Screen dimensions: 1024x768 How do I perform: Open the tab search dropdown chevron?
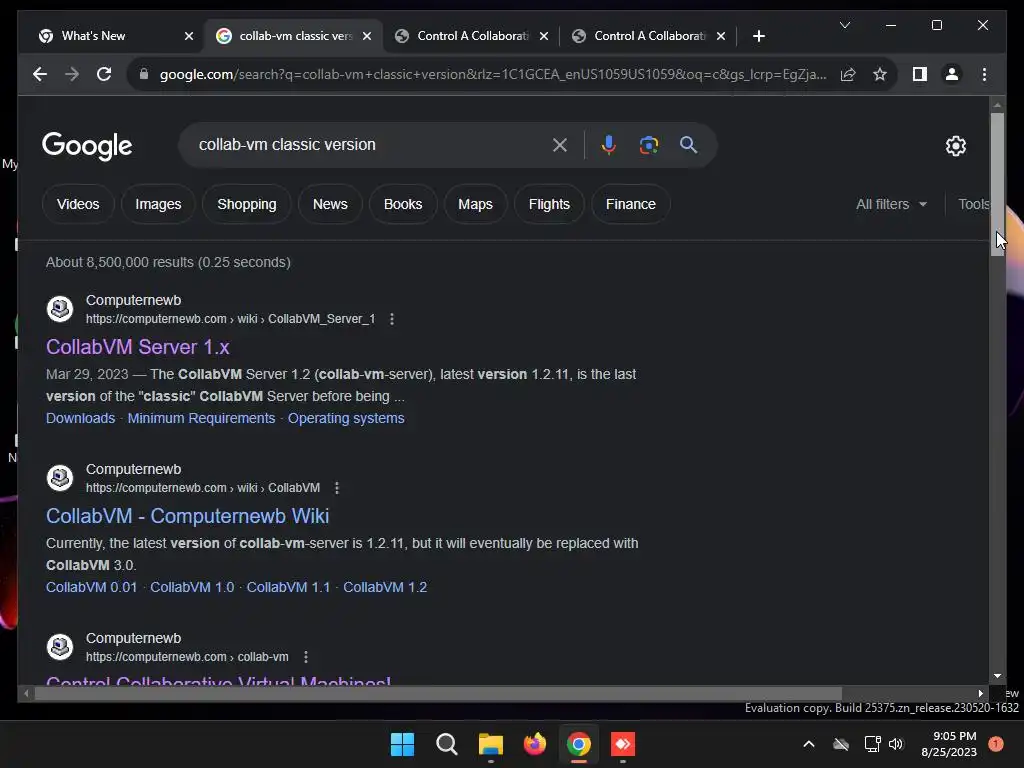point(844,25)
